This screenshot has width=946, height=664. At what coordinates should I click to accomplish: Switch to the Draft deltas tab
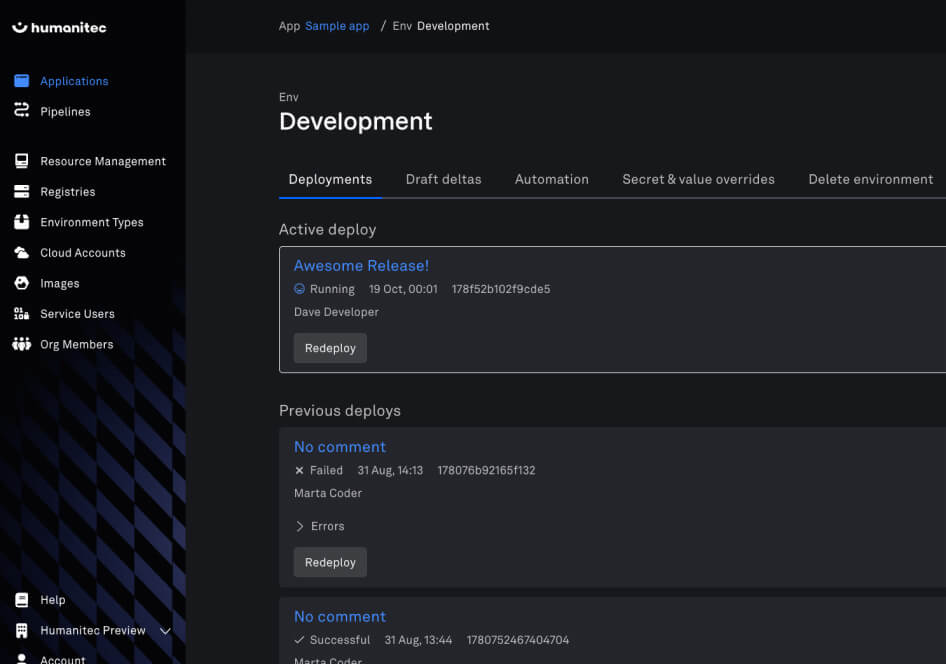[x=443, y=179]
